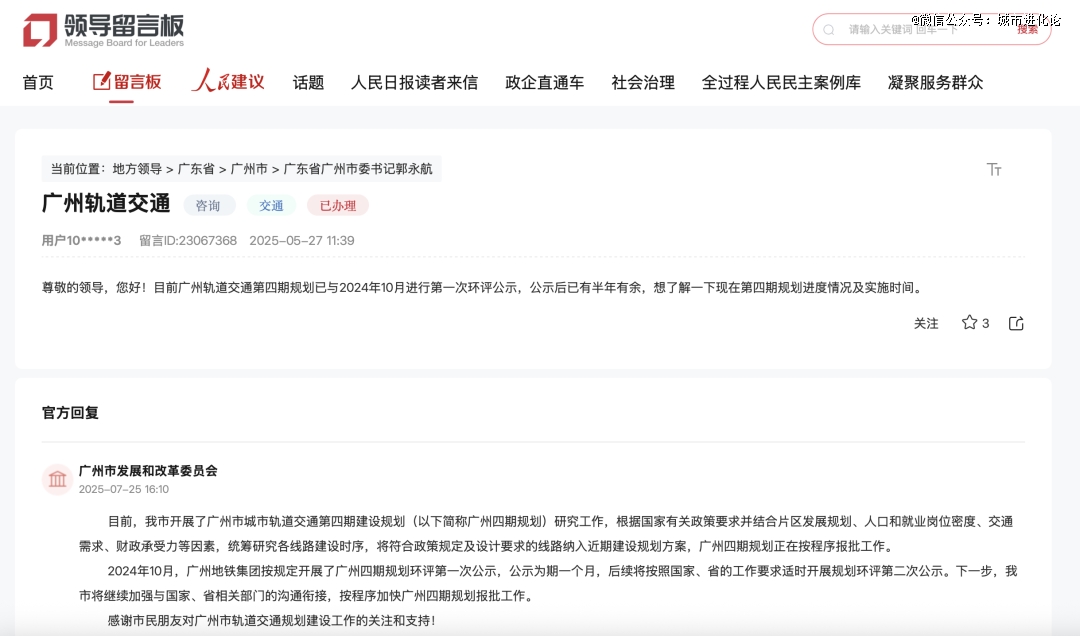The image size is (1080, 636).
Task: Open the 留言板 tab with pencil icon
Action: click(127, 82)
